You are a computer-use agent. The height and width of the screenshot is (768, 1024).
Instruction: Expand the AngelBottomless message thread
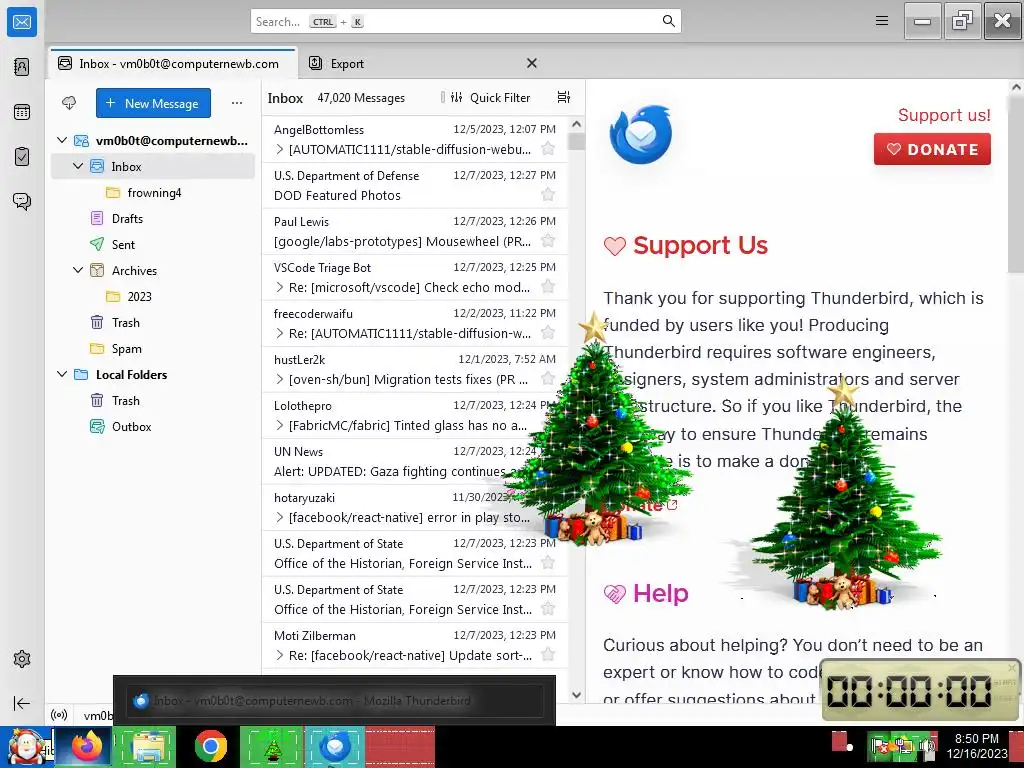click(280, 150)
